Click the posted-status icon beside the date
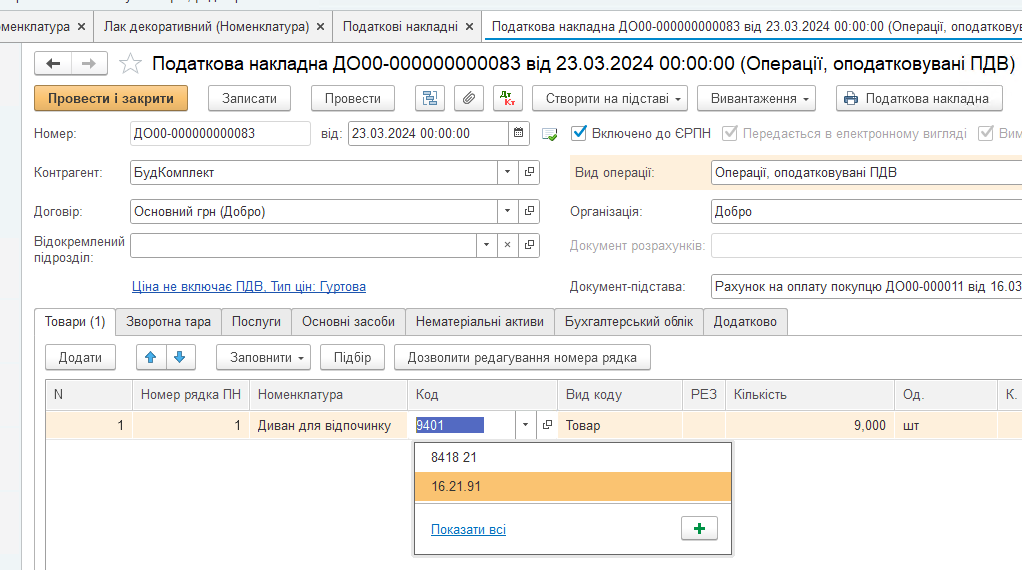Viewport: 1022px width, 570px height. tap(549, 134)
